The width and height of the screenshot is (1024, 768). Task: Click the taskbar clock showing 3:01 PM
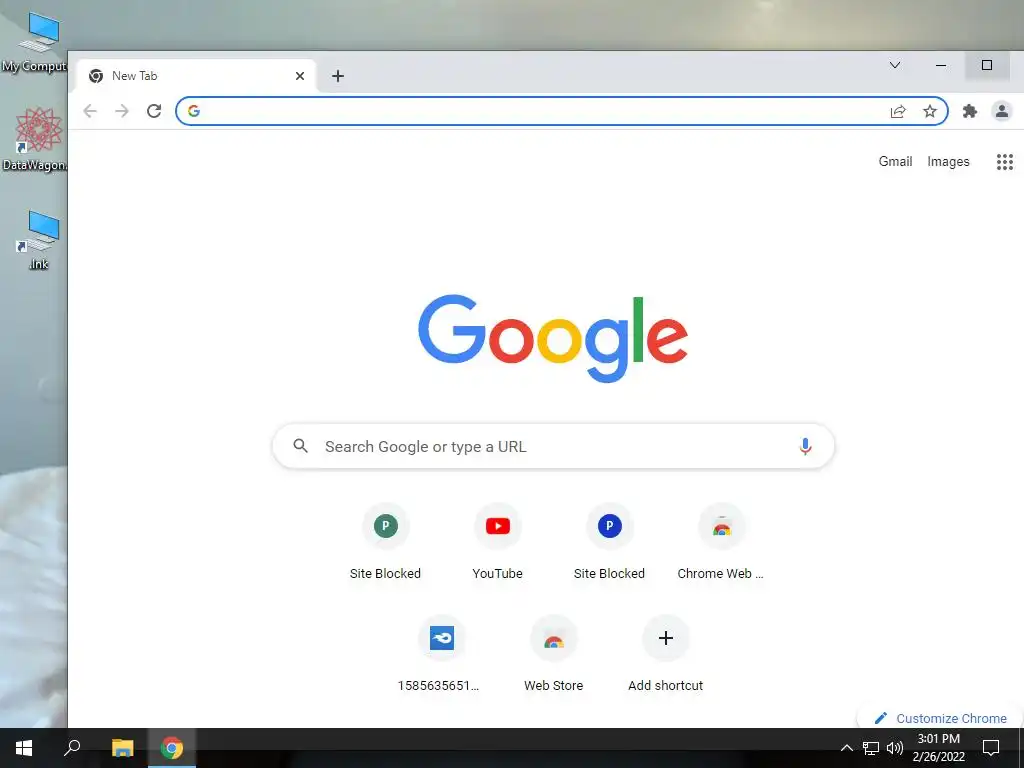point(938,748)
